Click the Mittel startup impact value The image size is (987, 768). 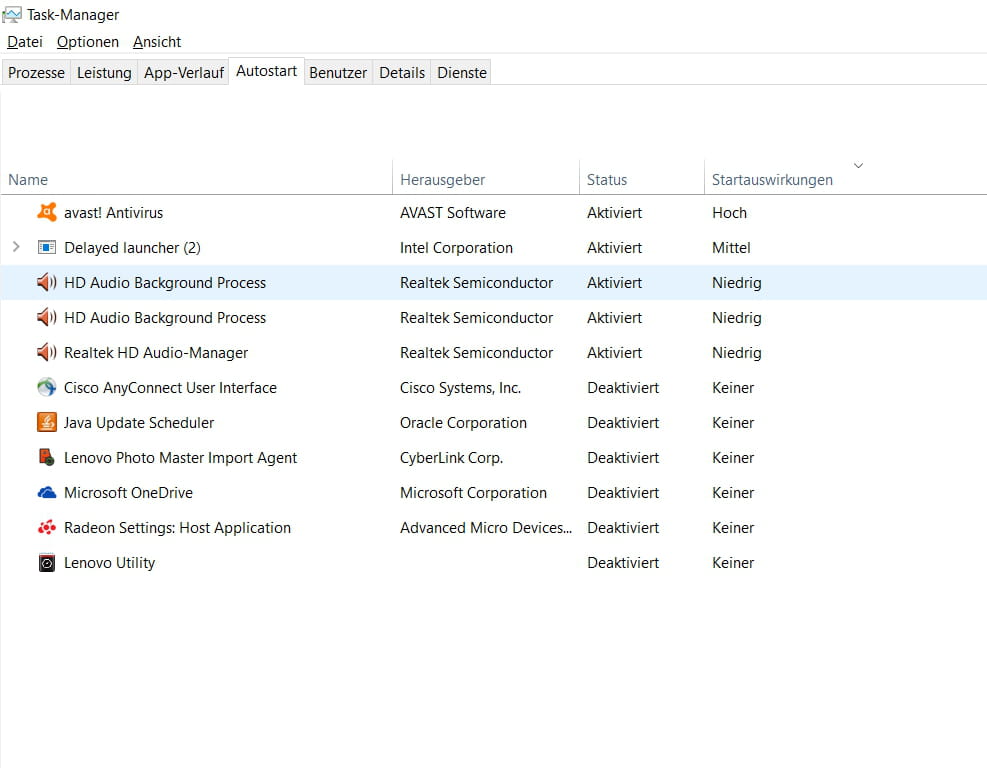[731, 248]
